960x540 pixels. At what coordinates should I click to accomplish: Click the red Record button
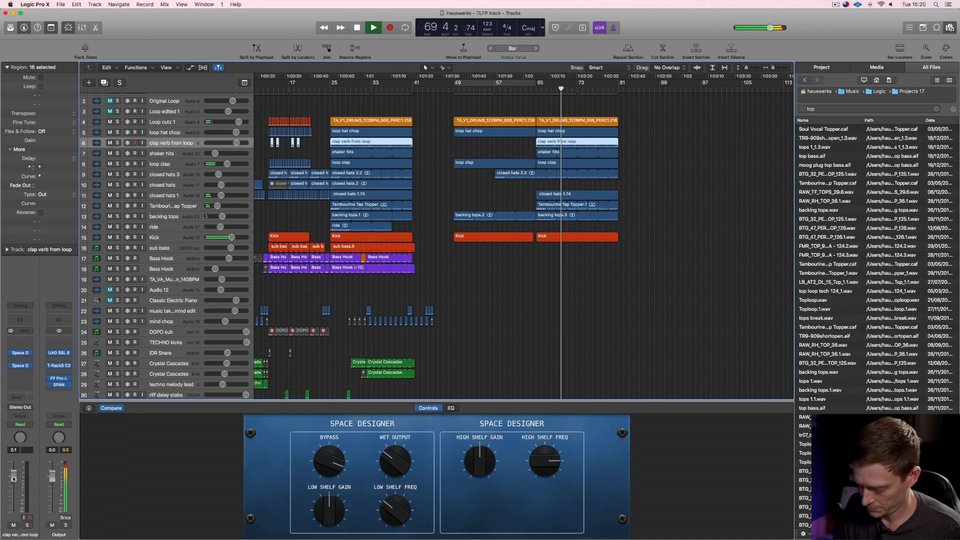389,28
